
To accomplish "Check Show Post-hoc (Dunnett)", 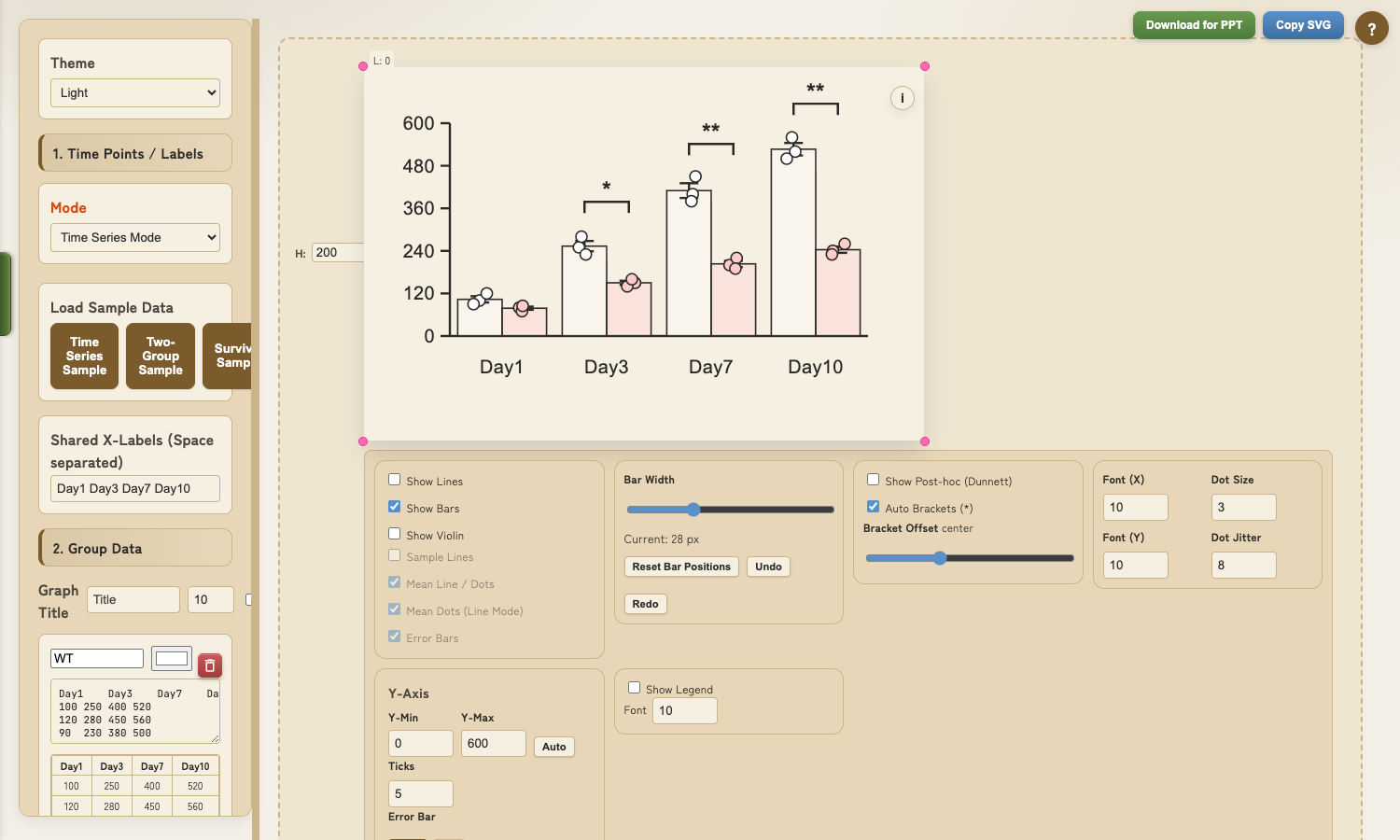I will coord(873,479).
